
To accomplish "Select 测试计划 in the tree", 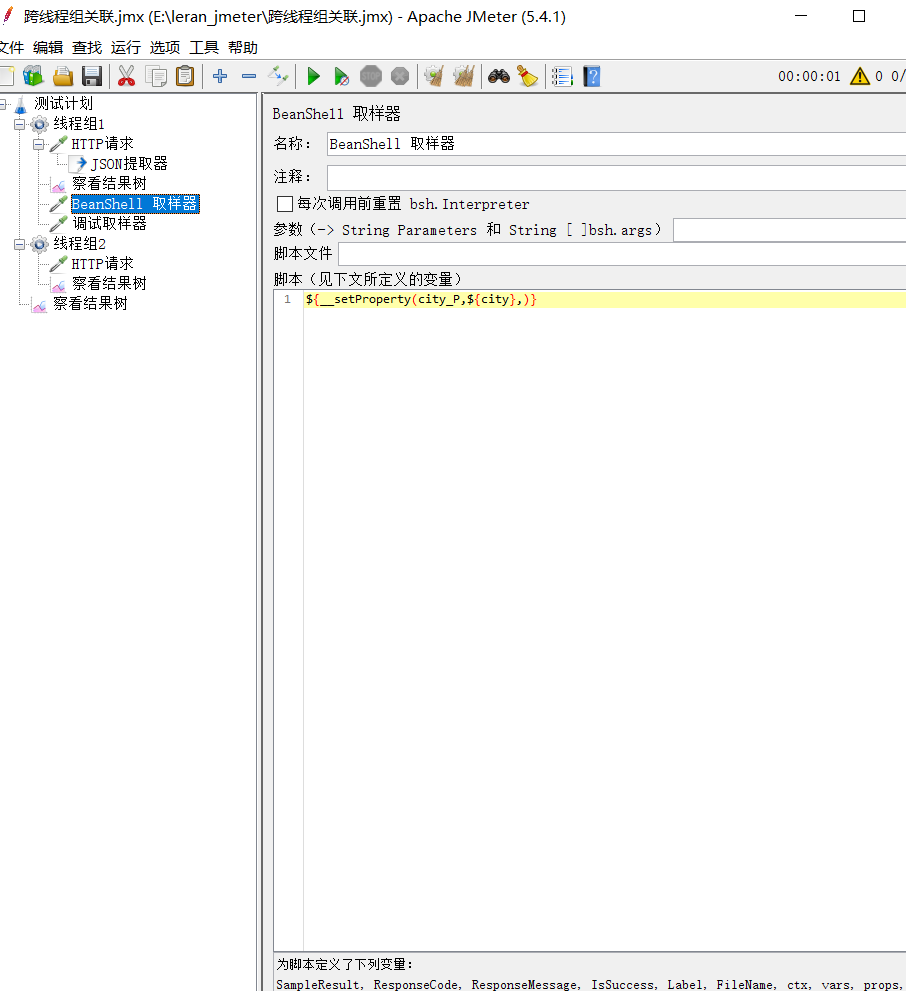I will (x=63, y=104).
